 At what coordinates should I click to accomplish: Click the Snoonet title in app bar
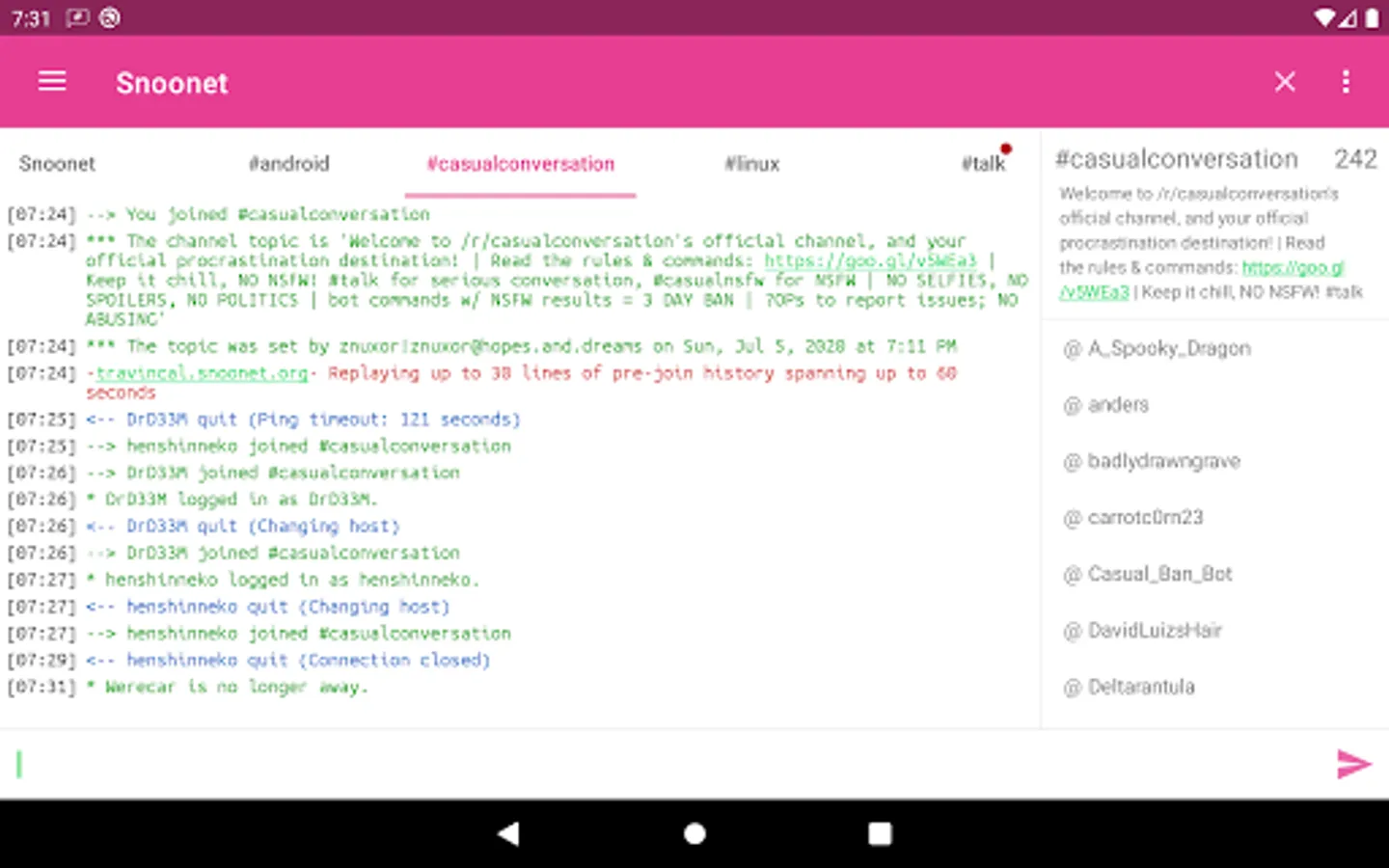click(x=172, y=83)
